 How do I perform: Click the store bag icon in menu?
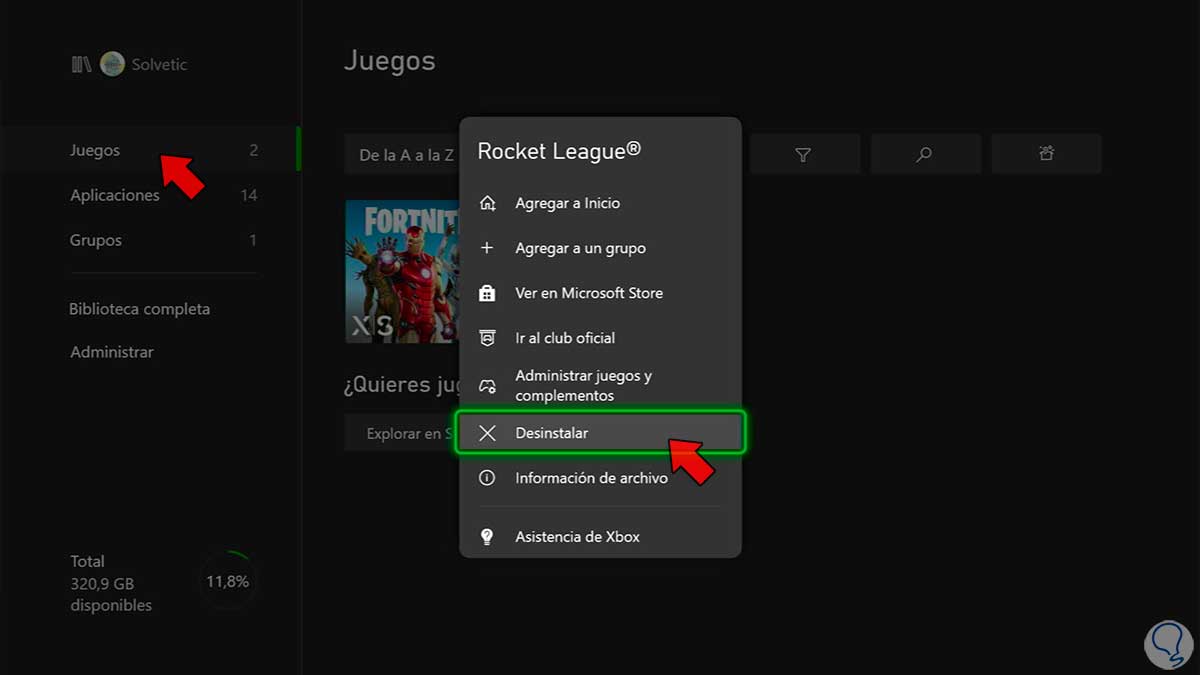pyautogui.click(x=487, y=293)
